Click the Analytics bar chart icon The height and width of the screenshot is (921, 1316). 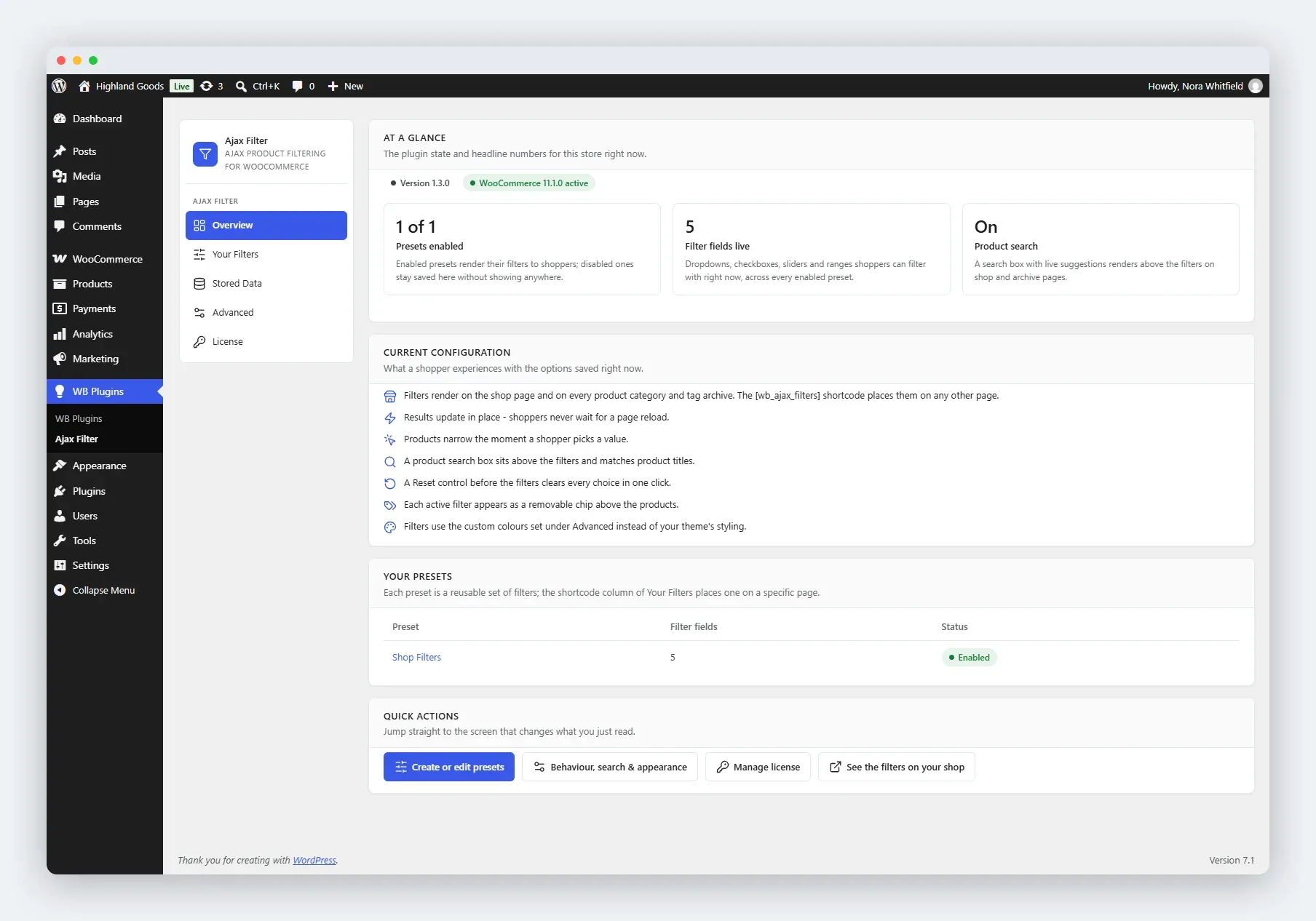(60, 334)
